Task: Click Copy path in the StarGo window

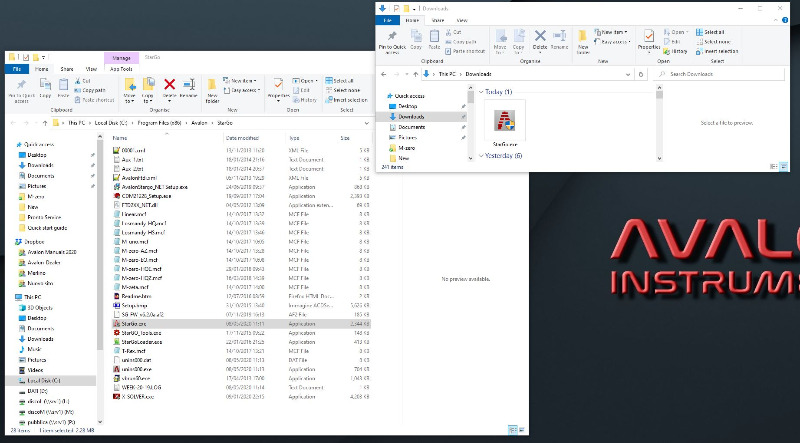Action: click(90, 90)
